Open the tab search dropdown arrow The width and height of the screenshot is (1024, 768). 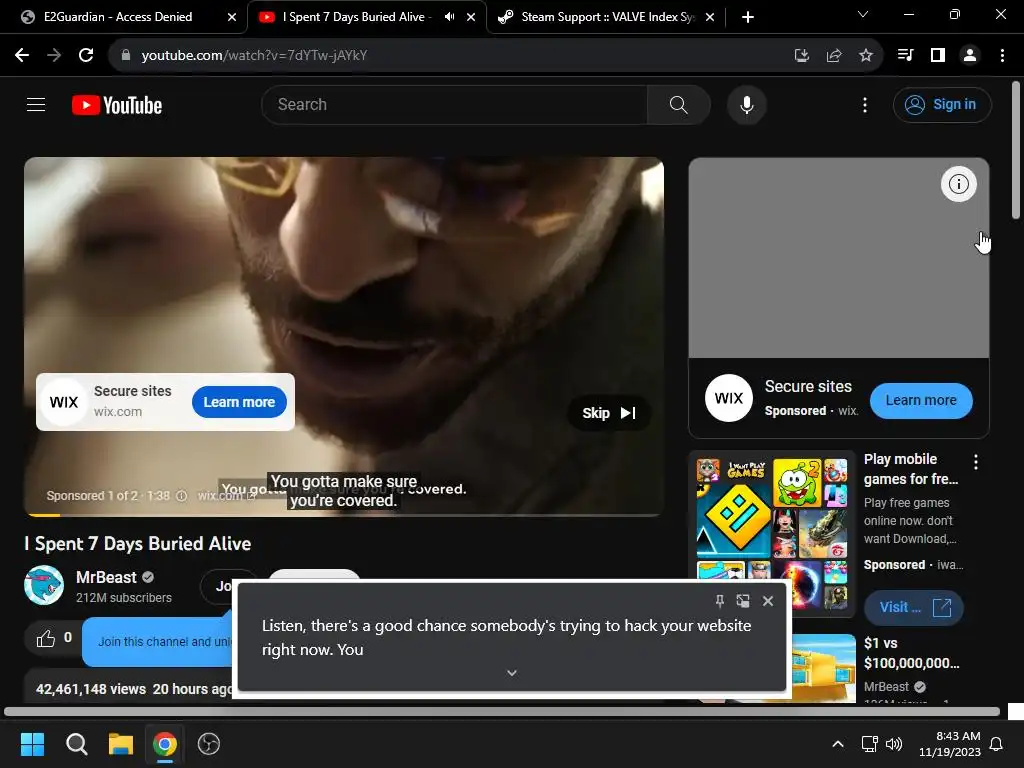[863, 14]
